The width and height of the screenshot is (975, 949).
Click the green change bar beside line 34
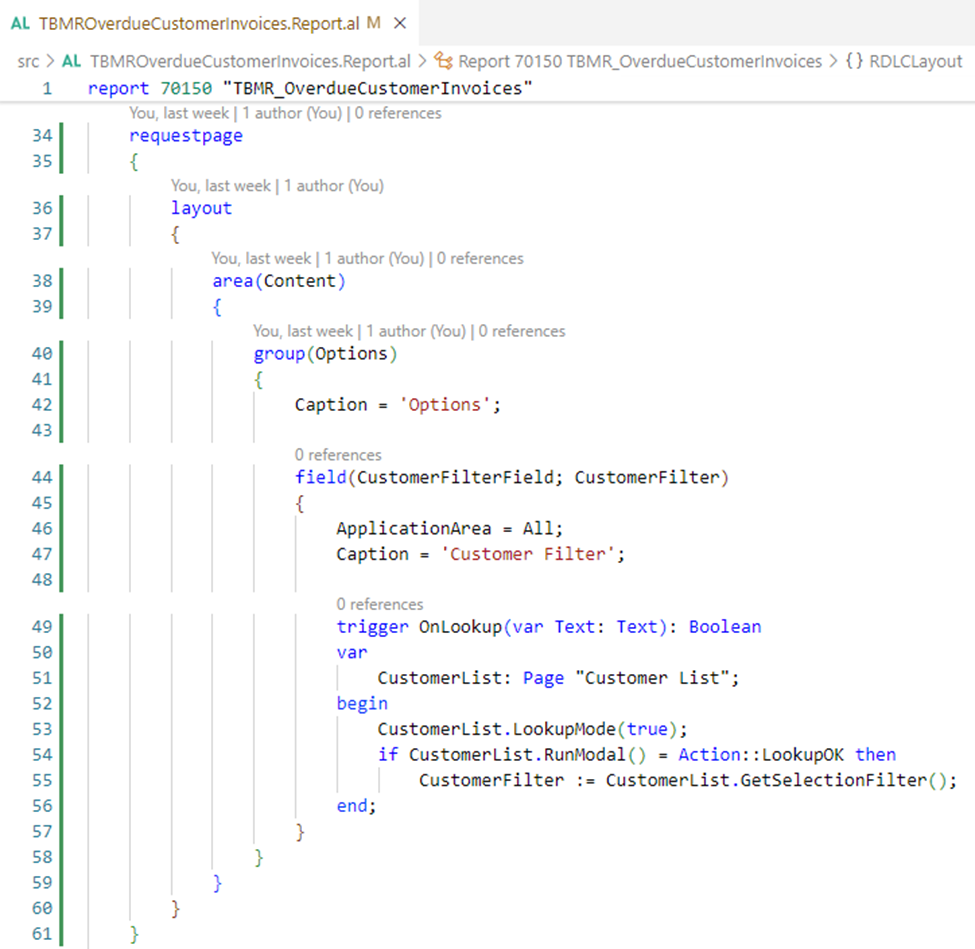(x=62, y=136)
